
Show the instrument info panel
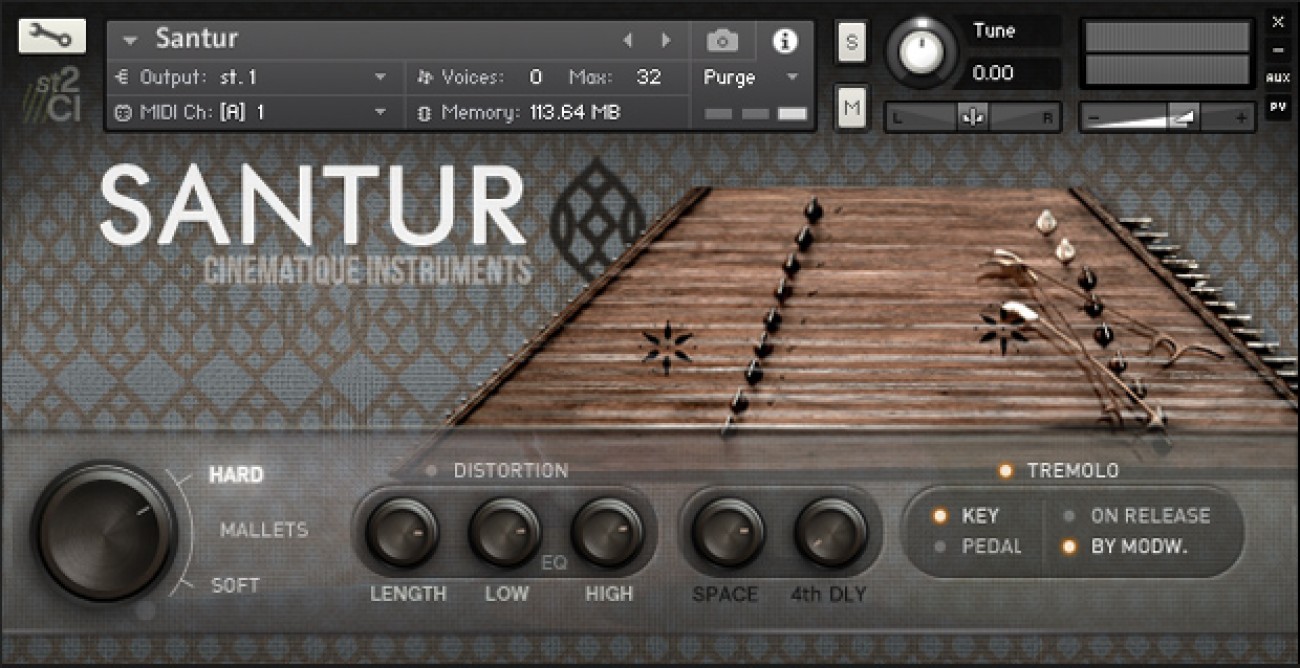(785, 41)
